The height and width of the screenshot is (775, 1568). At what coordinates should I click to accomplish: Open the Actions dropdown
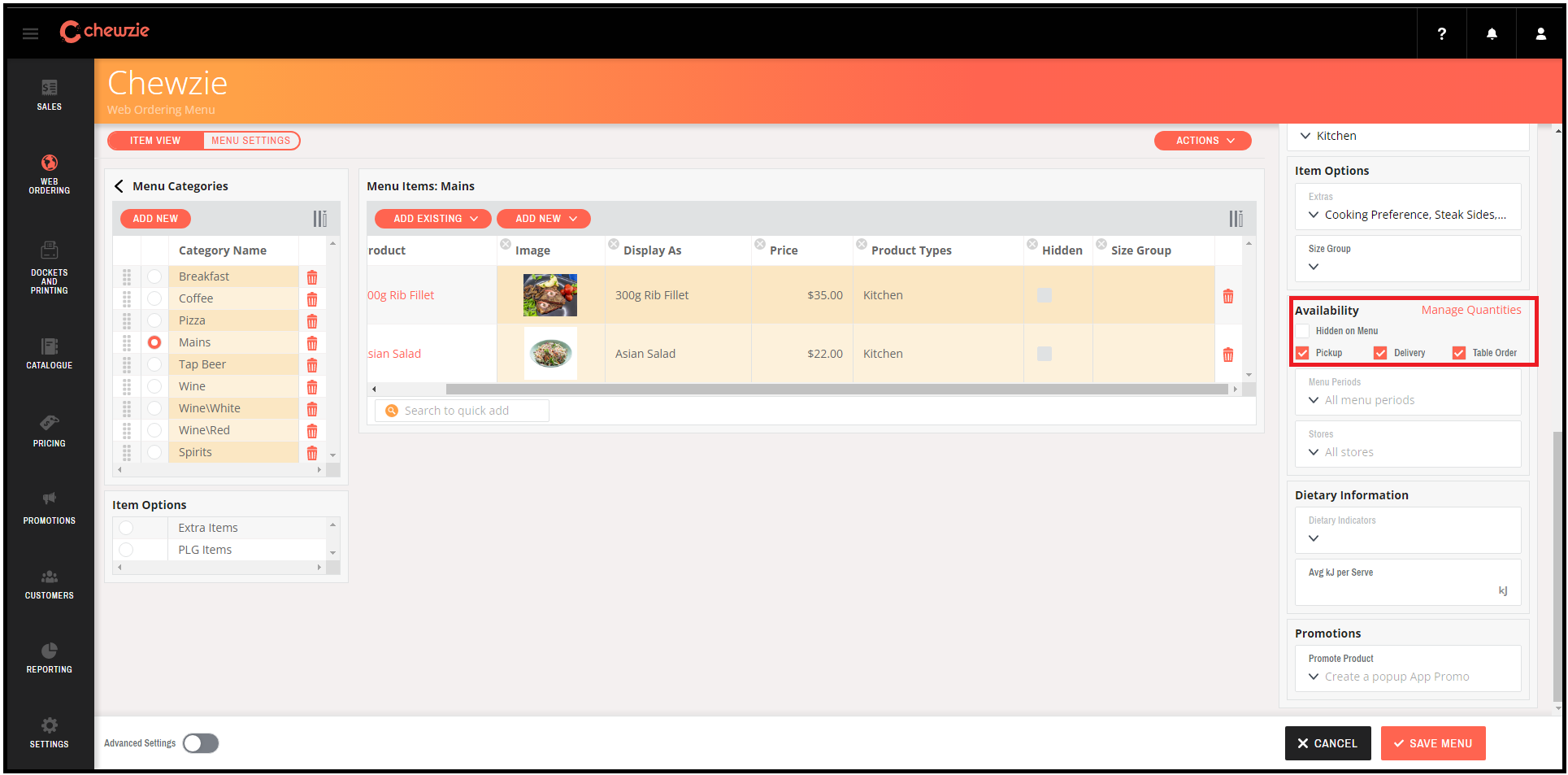[x=1203, y=141]
